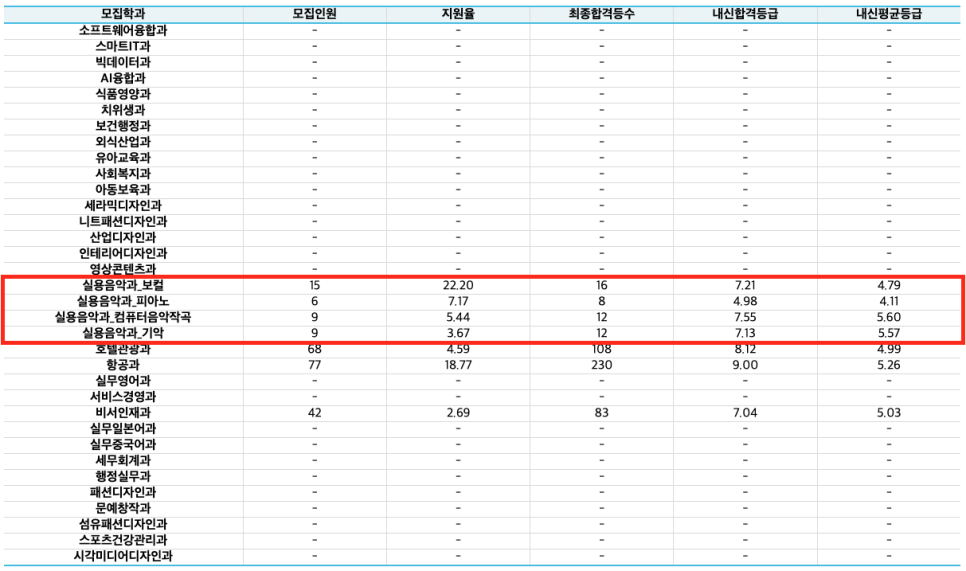
Task: Select the 아동보육과 row label
Action: point(123,190)
